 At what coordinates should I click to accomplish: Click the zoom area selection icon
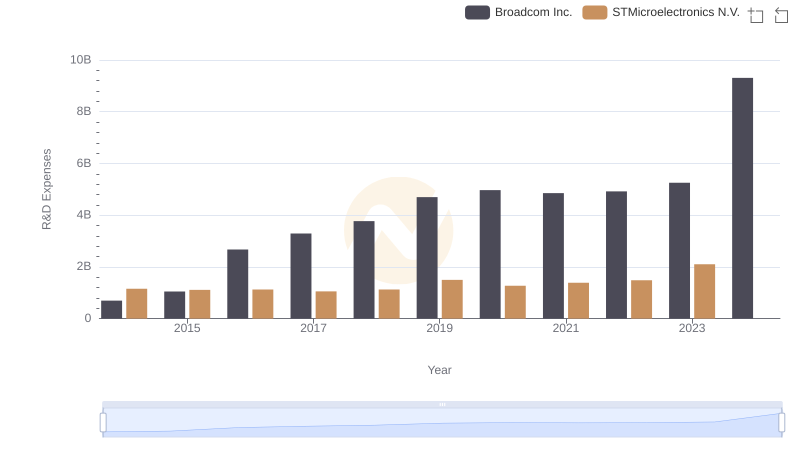[756, 15]
